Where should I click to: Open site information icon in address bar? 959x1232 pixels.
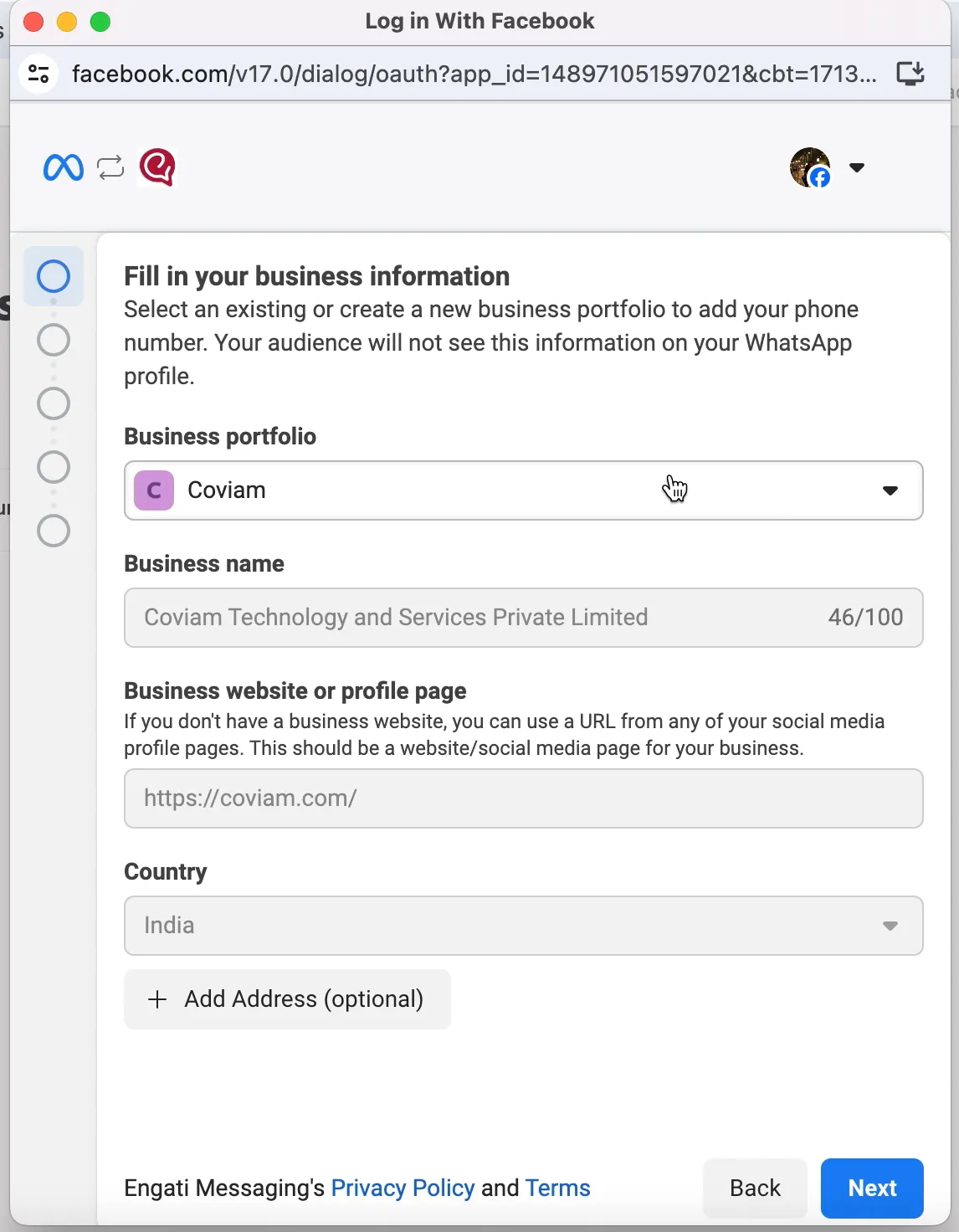38,74
